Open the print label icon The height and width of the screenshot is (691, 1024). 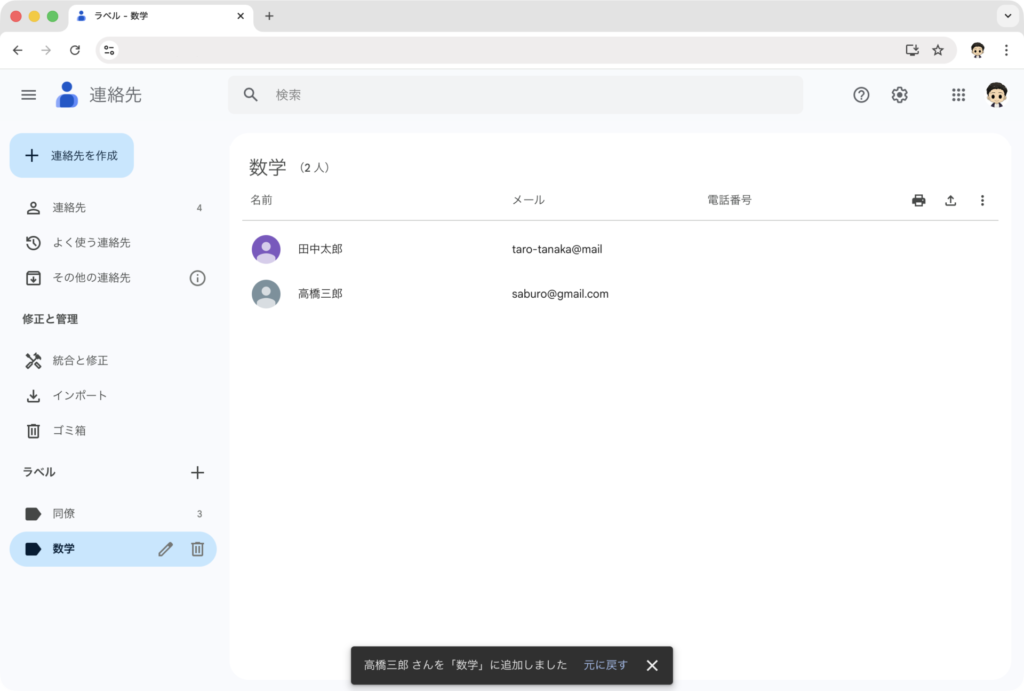(x=918, y=200)
